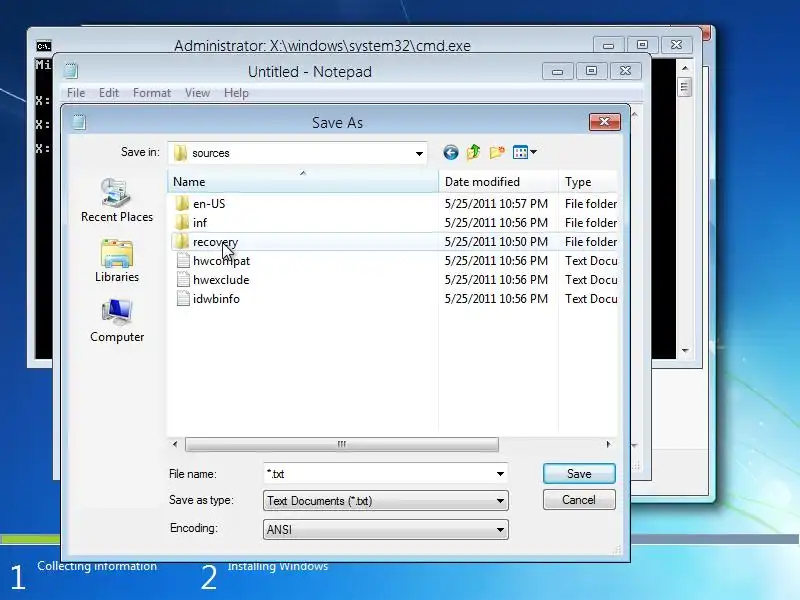Select the en-US folder icon
Screen dimensions: 800x600
click(182, 204)
